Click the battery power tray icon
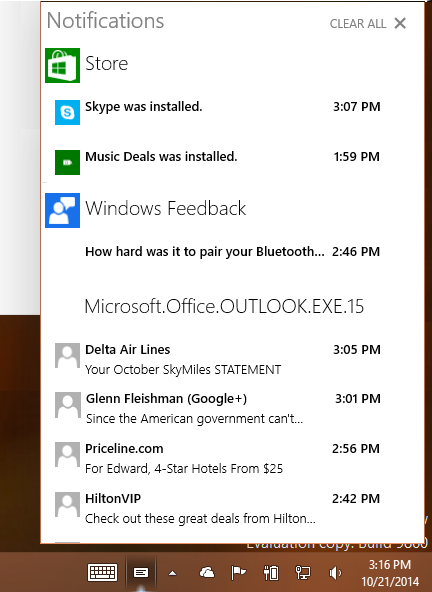The image size is (432, 592). click(x=271, y=573)
